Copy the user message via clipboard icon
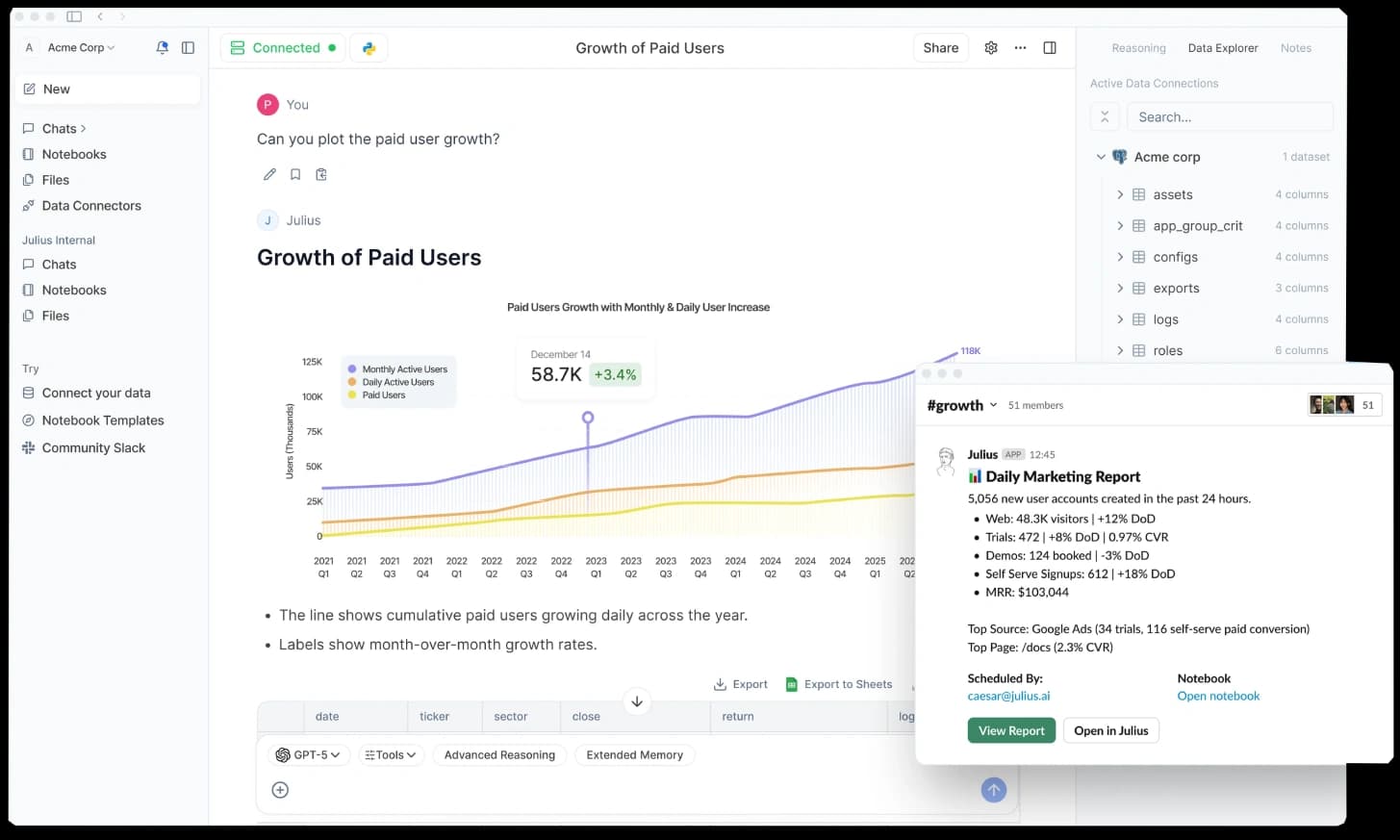The image size is (1400, 840). [321, 174]
